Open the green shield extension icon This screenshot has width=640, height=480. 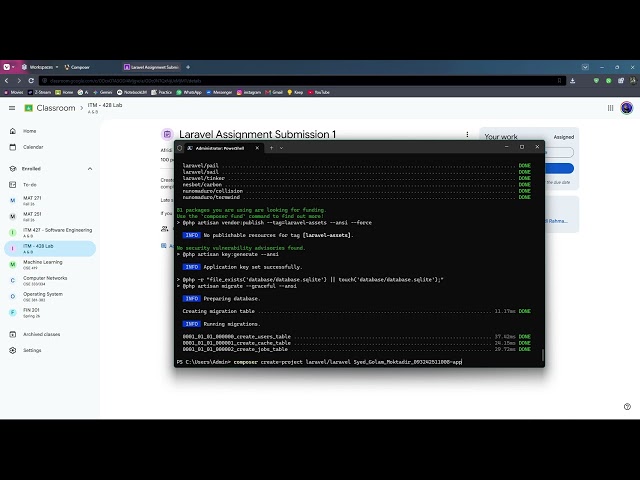pos(596,81)
